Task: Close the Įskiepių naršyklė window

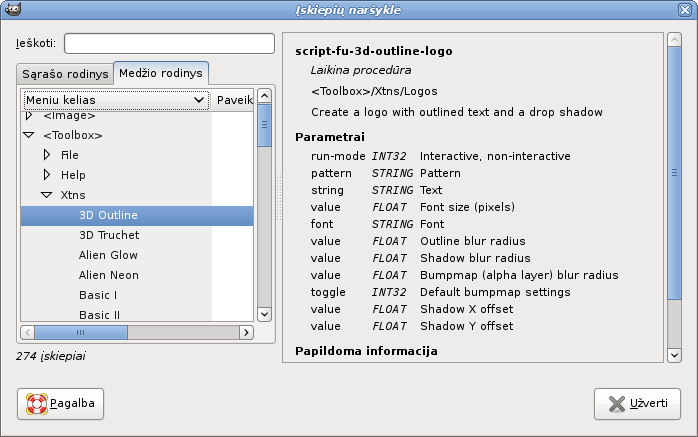Action: pos(686,10)
